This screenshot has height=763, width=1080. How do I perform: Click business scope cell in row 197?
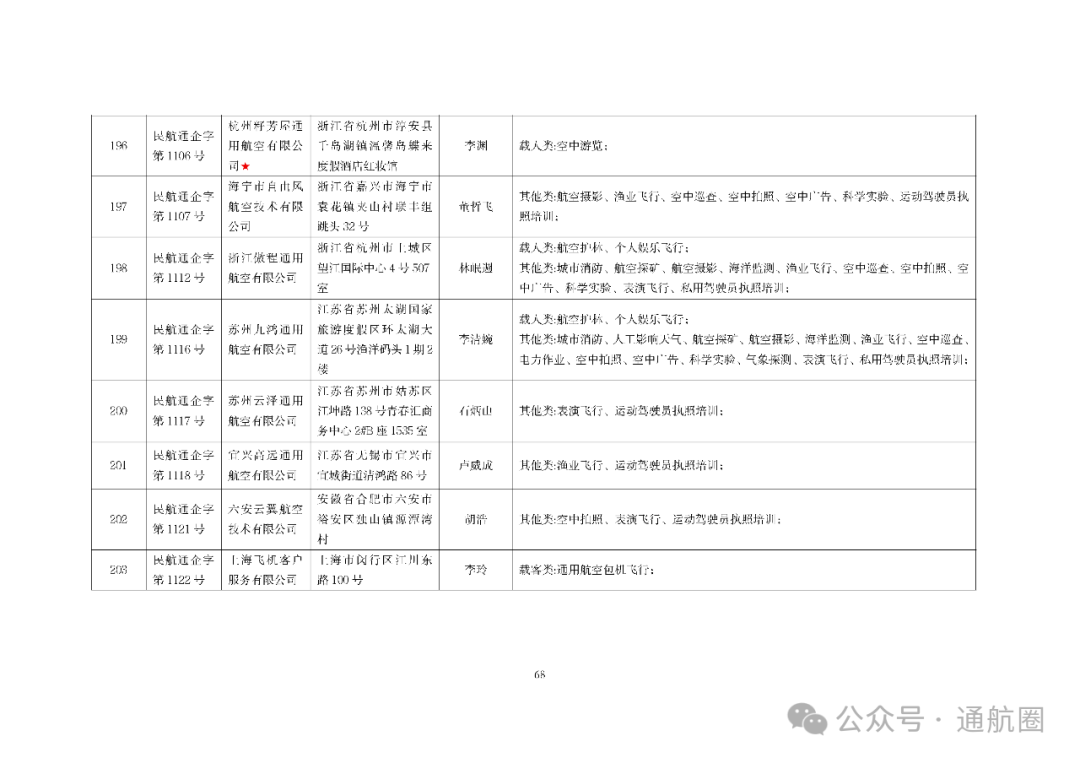tap(744, 207)
